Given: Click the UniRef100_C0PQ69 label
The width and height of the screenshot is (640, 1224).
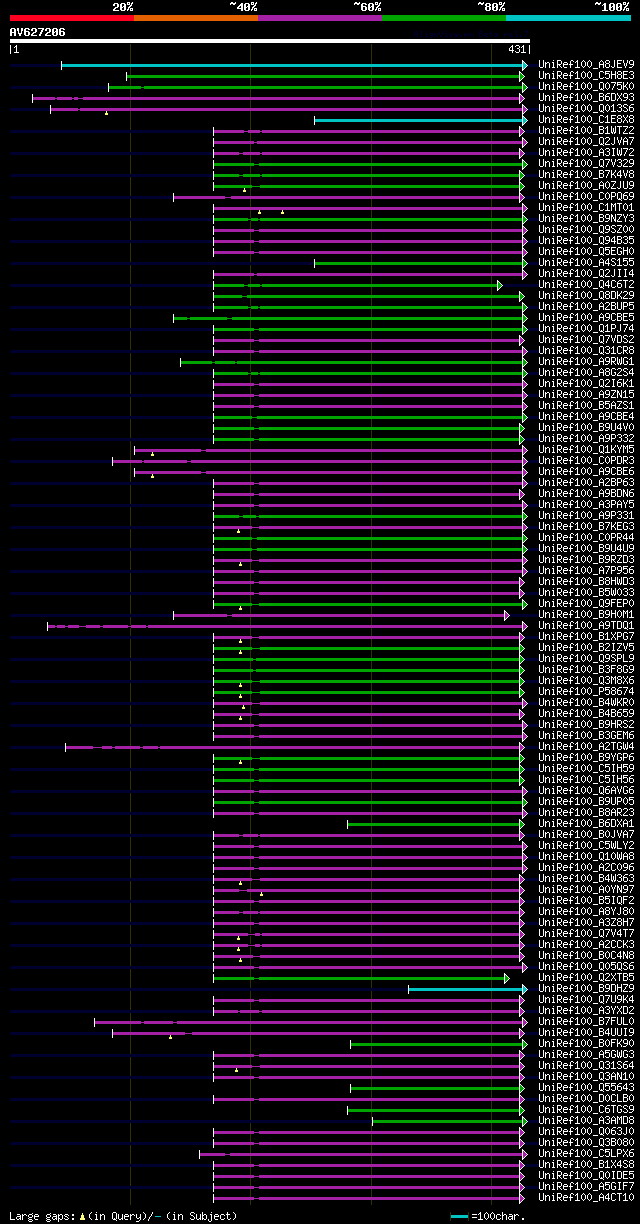Looking at the screenshot, I should point(586,197).
